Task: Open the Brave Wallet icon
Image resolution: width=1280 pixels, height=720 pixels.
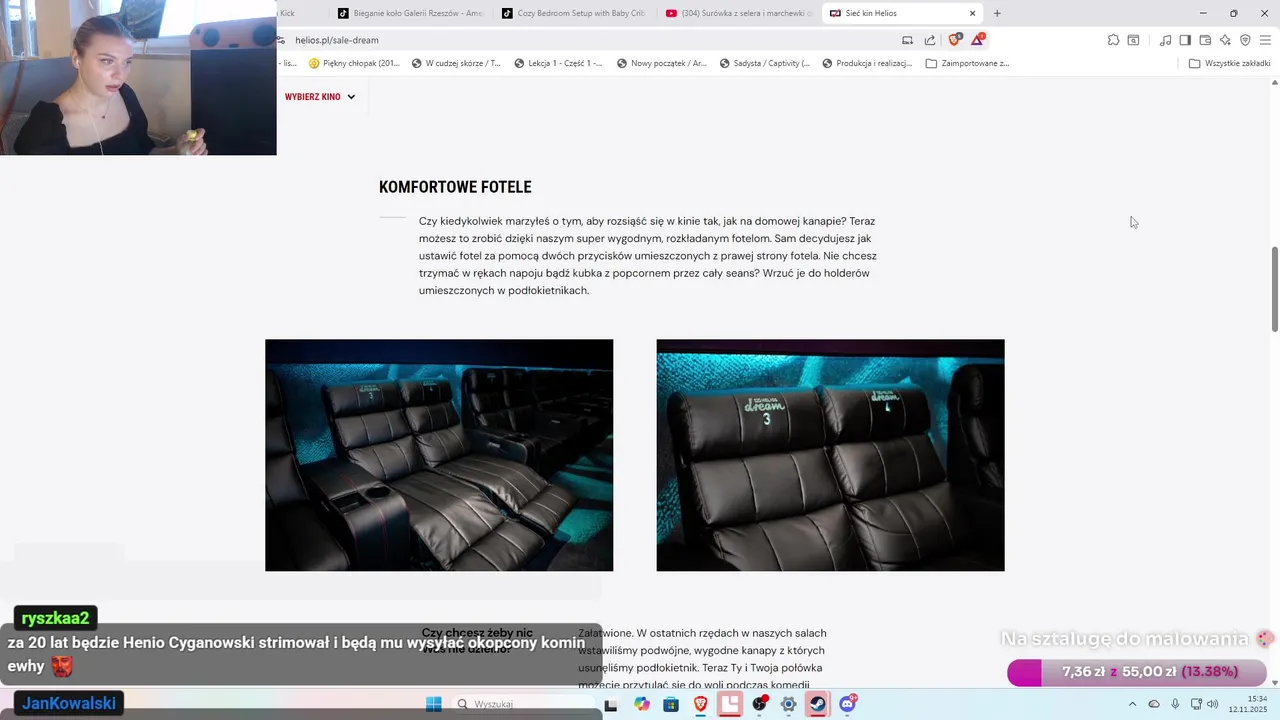Action: [x=1205, y=40]
